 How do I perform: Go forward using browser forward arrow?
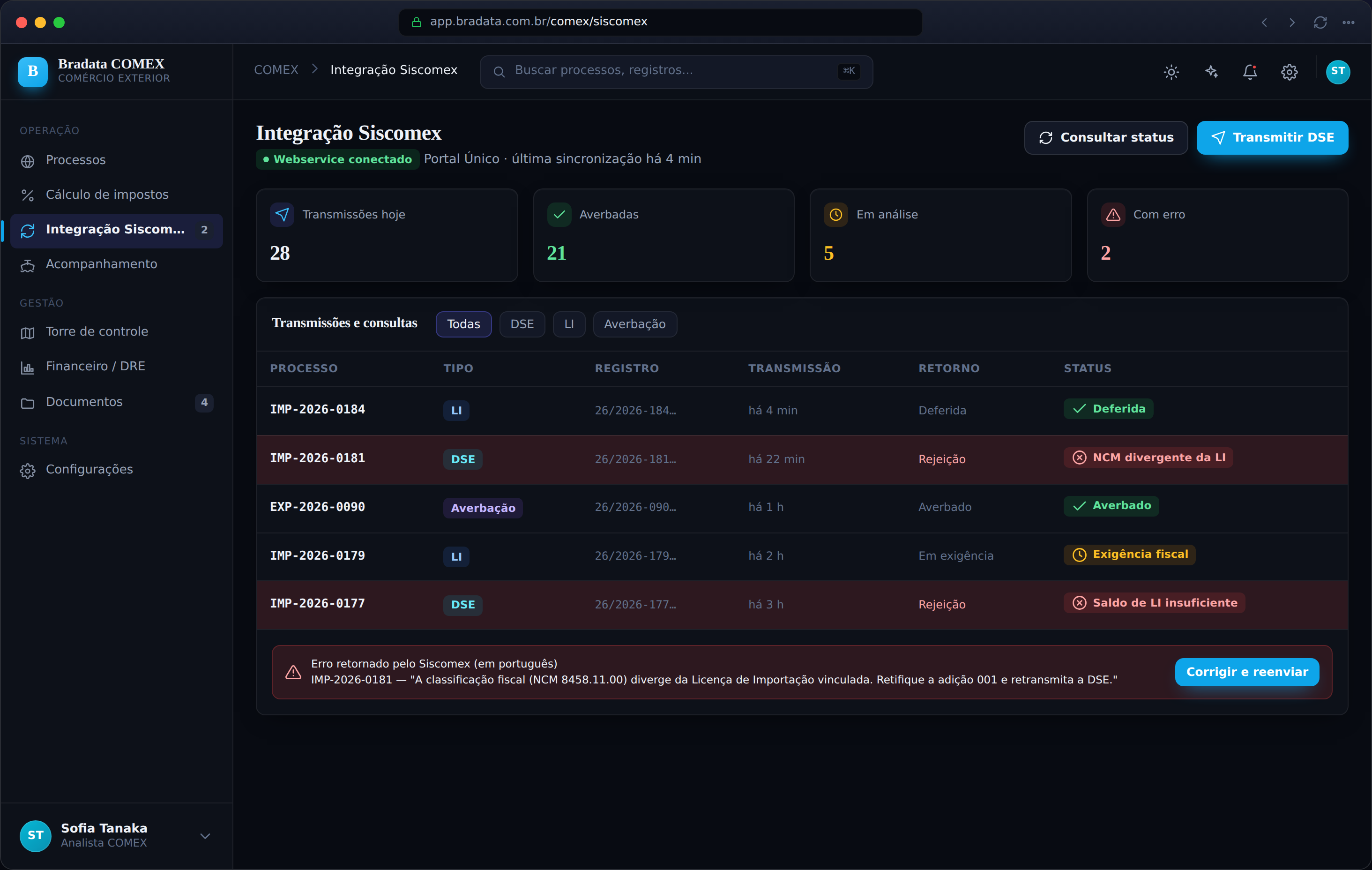point(1292,23)
